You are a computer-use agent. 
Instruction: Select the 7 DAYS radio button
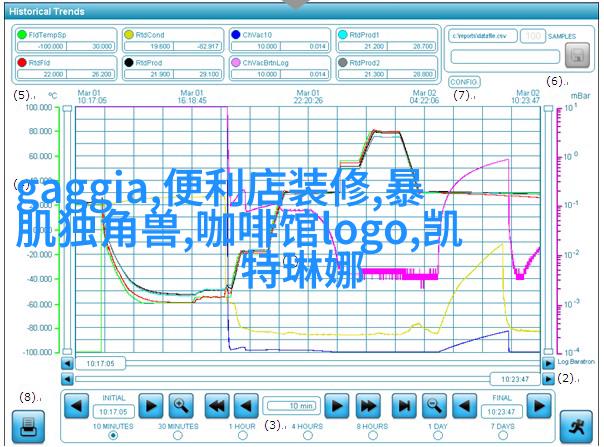503,435
